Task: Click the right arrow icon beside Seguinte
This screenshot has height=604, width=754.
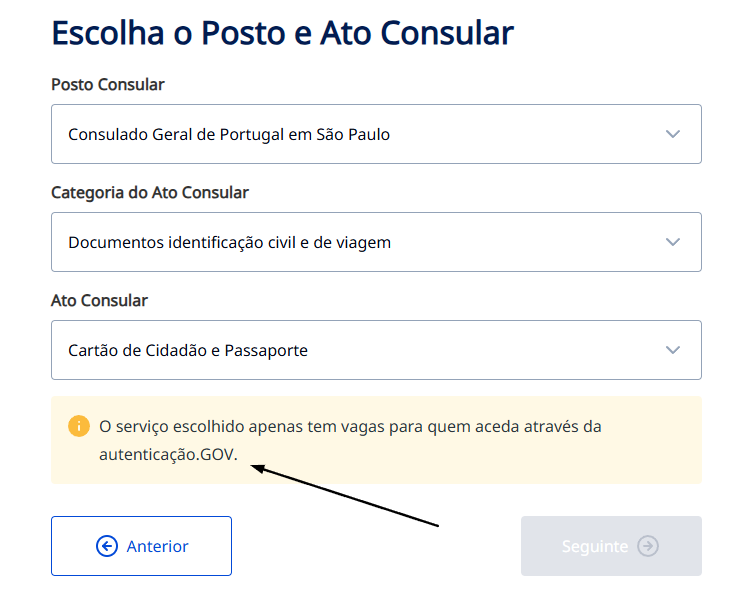Action: tap(648, 546)
